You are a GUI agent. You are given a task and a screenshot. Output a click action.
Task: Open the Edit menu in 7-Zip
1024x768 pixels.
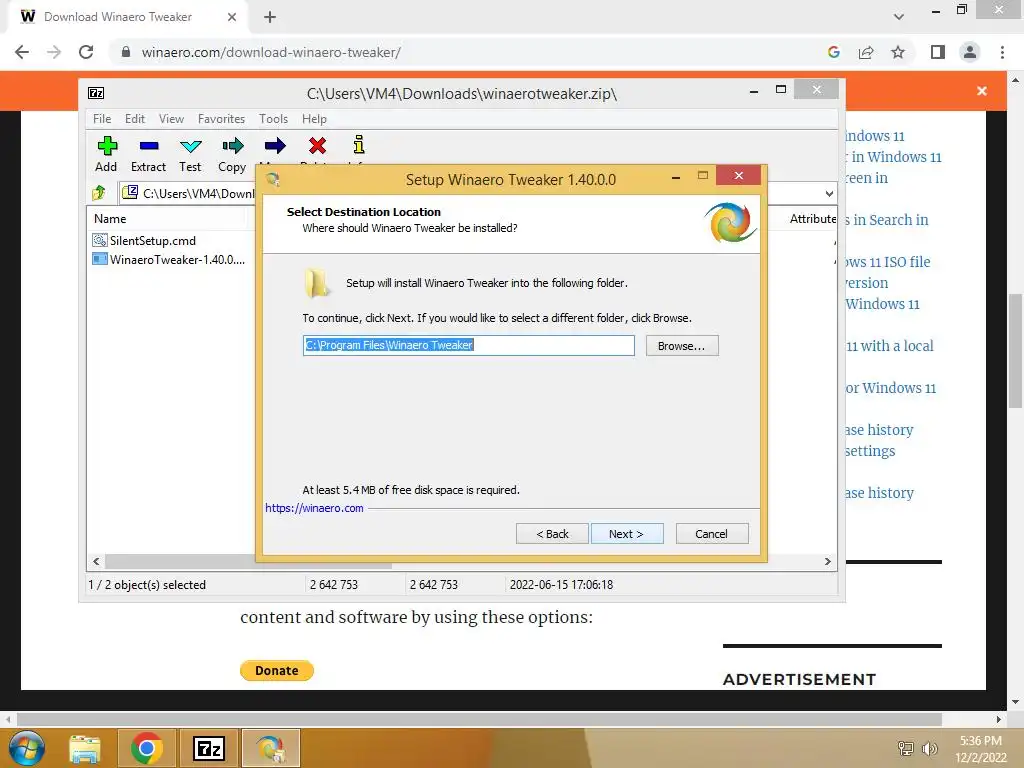pos(135,119)
